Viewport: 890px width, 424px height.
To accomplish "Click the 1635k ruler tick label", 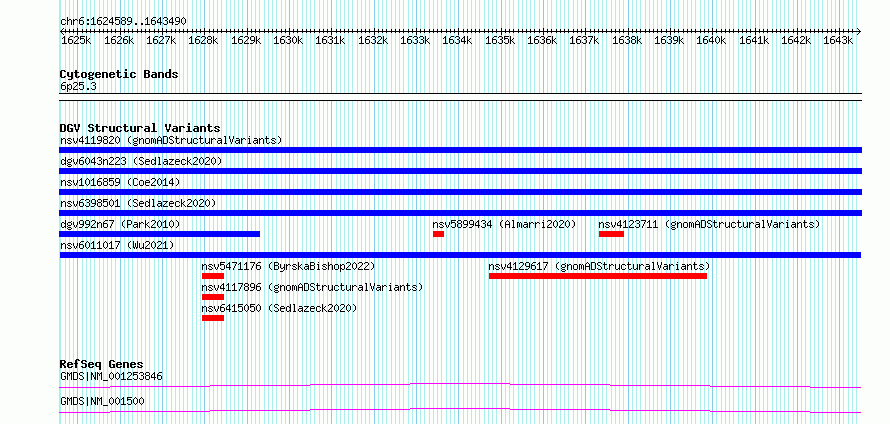I will (499, 41).
